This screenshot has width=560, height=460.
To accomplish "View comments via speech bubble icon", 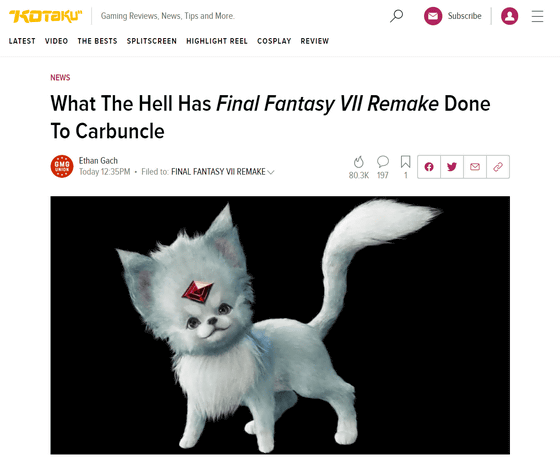I will click(382, 161).
